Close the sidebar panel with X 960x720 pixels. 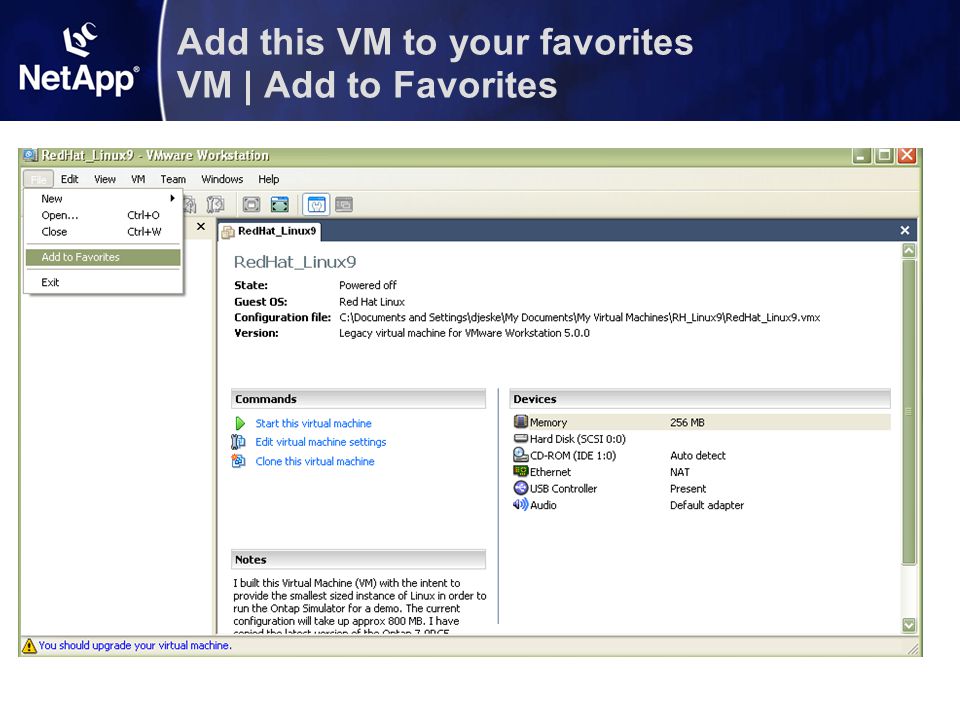coord(201,227)
